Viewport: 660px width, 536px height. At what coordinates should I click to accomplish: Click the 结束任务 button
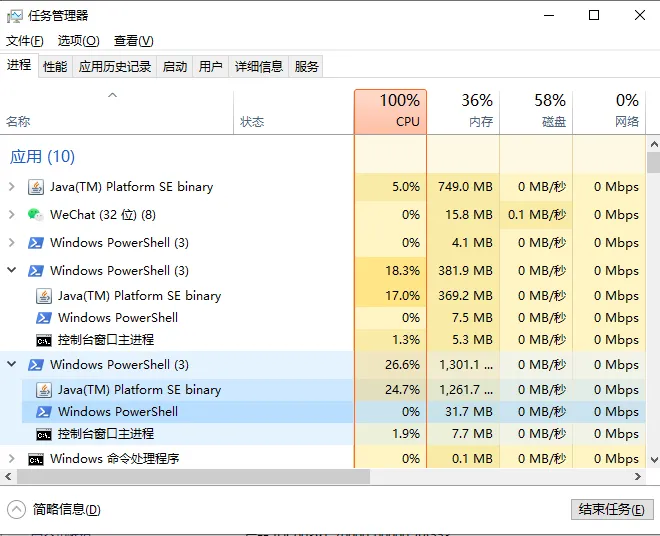click(x=612, y=509)
